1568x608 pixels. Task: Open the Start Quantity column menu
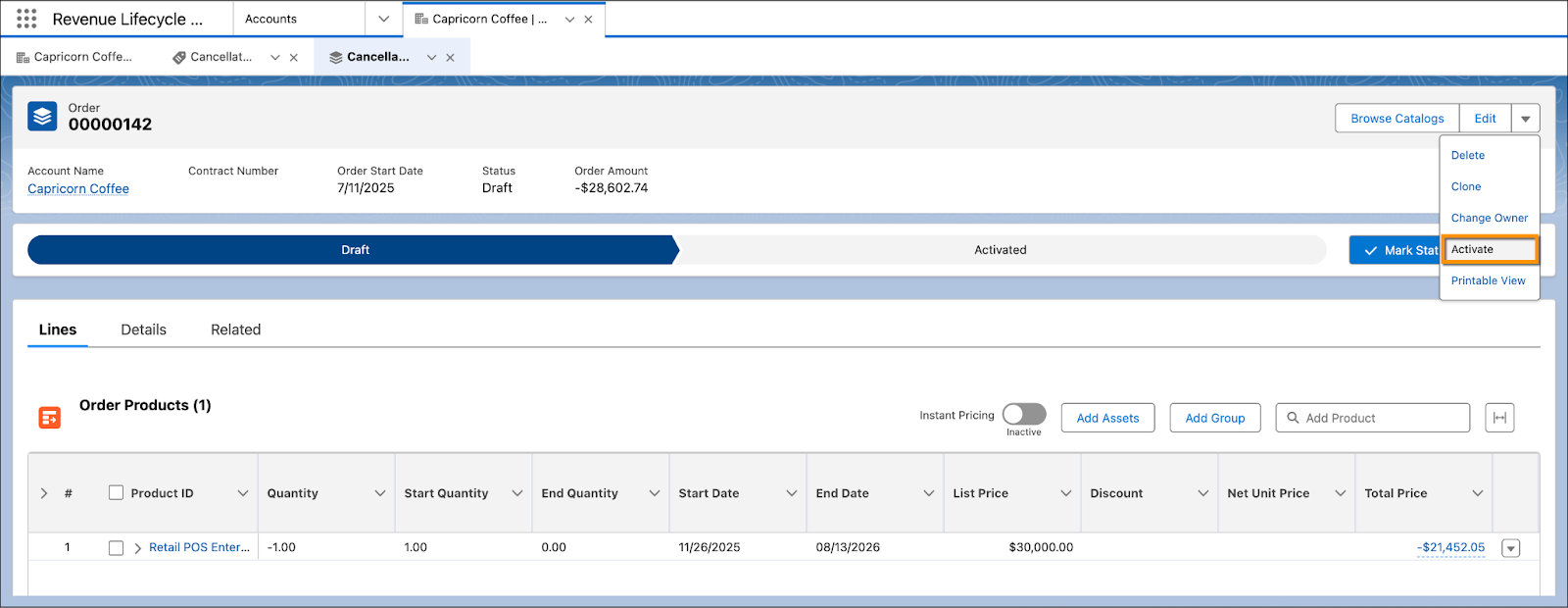517,493
